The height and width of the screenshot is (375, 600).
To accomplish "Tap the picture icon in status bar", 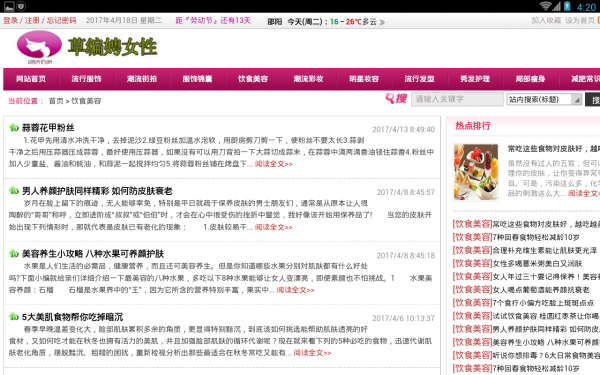I will (8, 6).
